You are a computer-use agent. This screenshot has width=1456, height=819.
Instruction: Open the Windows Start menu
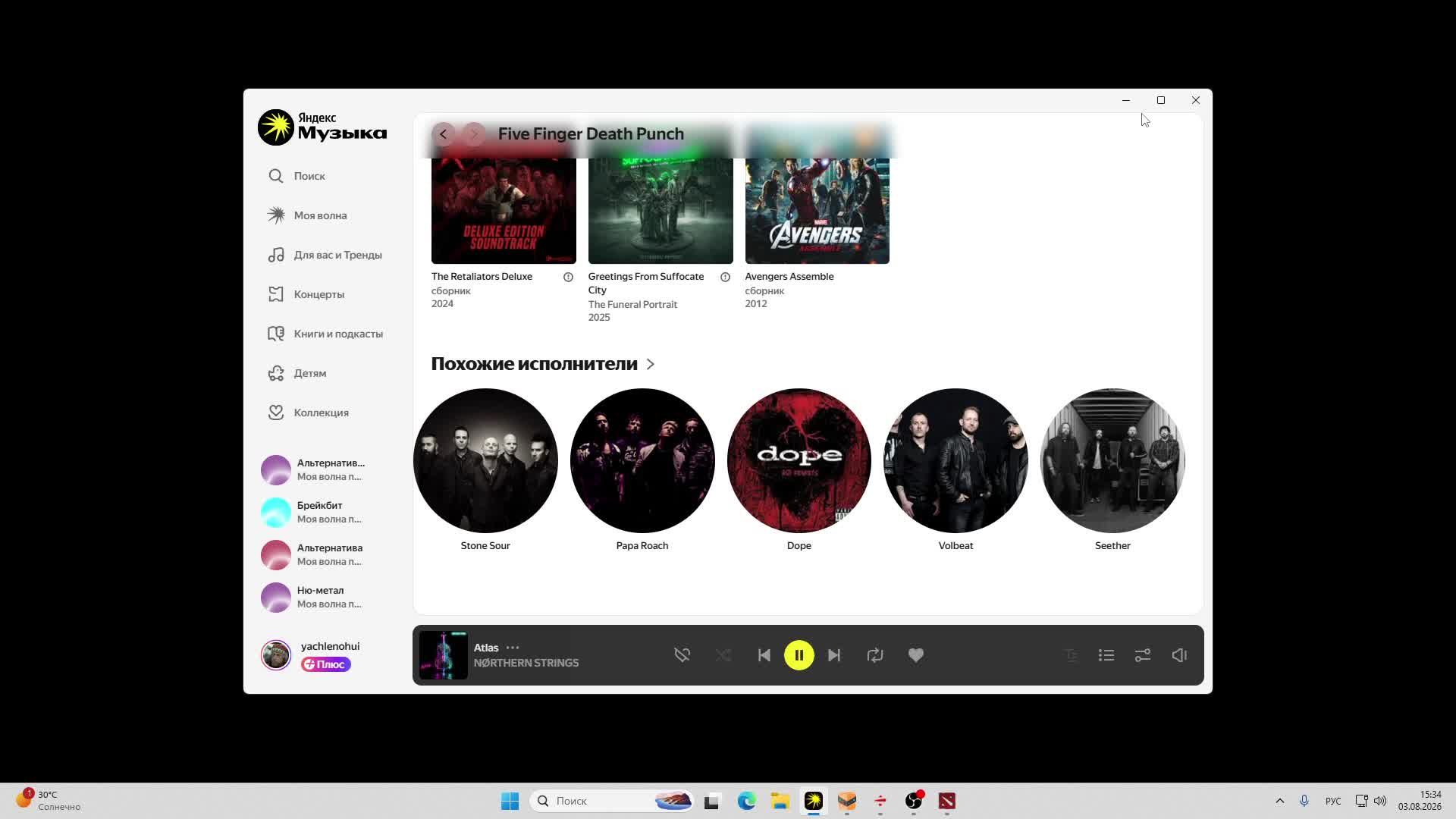510,801
